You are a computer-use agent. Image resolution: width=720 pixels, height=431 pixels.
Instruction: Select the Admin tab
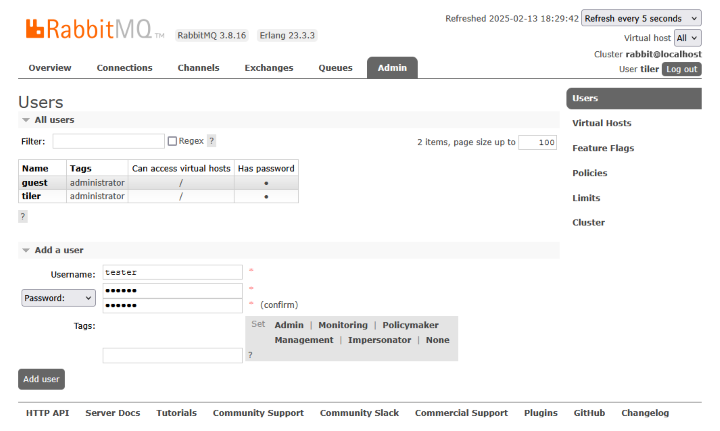click(392, 68)
